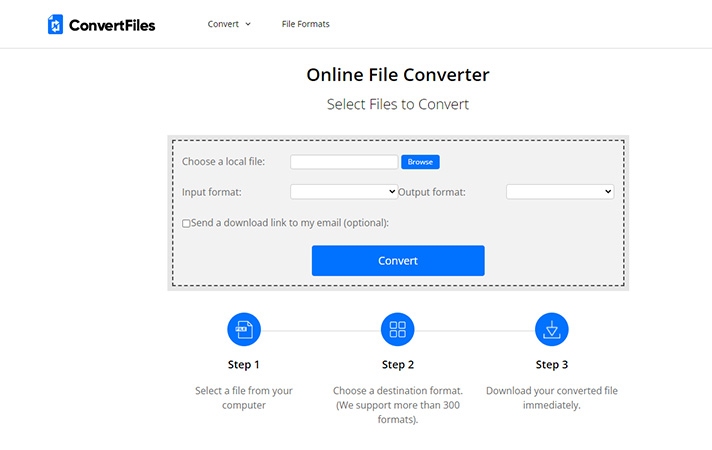Click "Select a file from your computer" text
The width and height of the screenshot is (712, 450).
point(244,398)
